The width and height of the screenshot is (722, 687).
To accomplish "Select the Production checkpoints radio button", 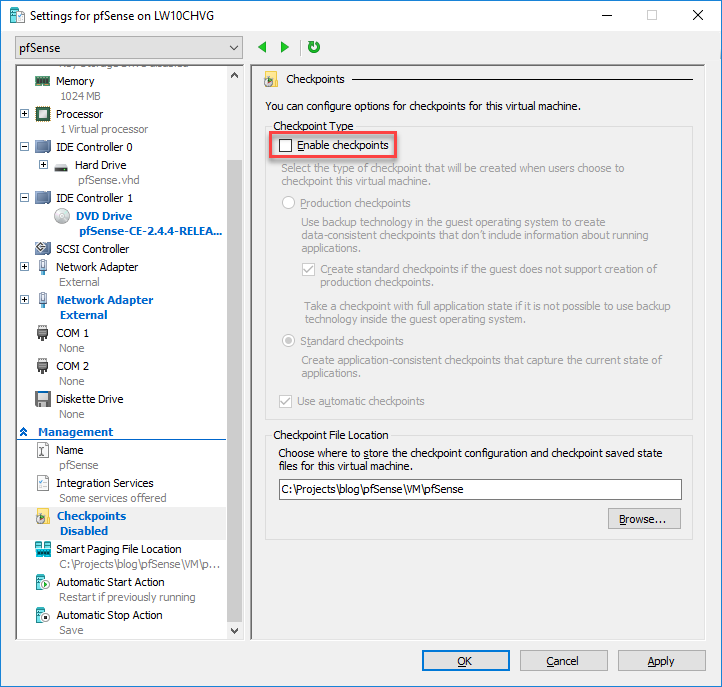I will click(x=288, y=203).
